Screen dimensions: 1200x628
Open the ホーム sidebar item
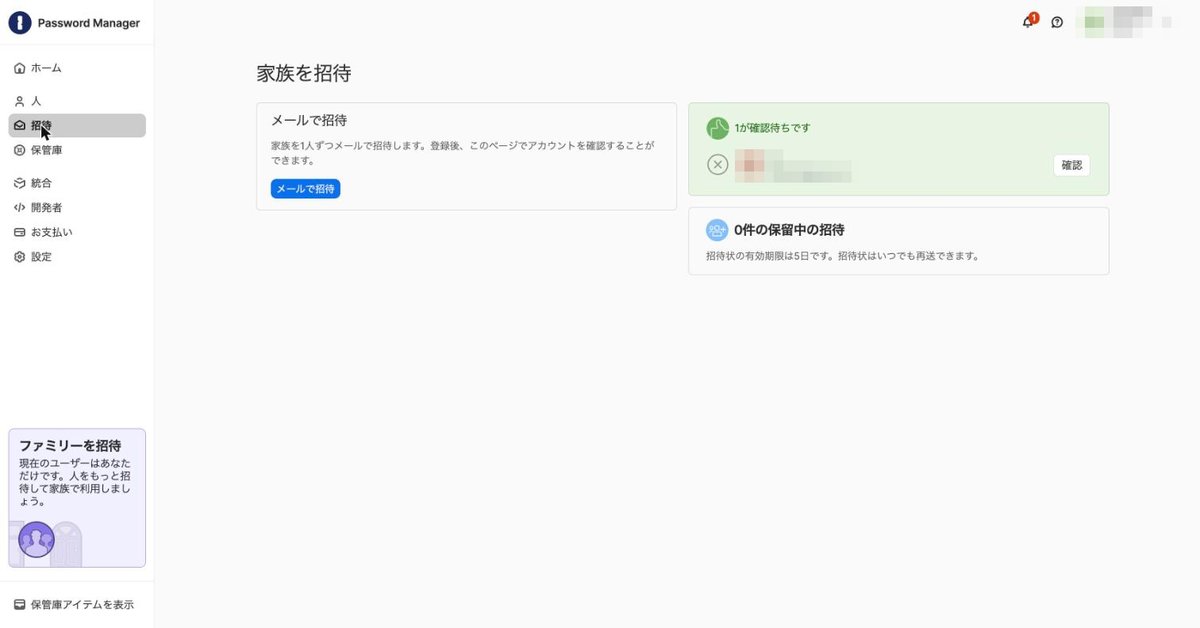[x=77, y=68]
